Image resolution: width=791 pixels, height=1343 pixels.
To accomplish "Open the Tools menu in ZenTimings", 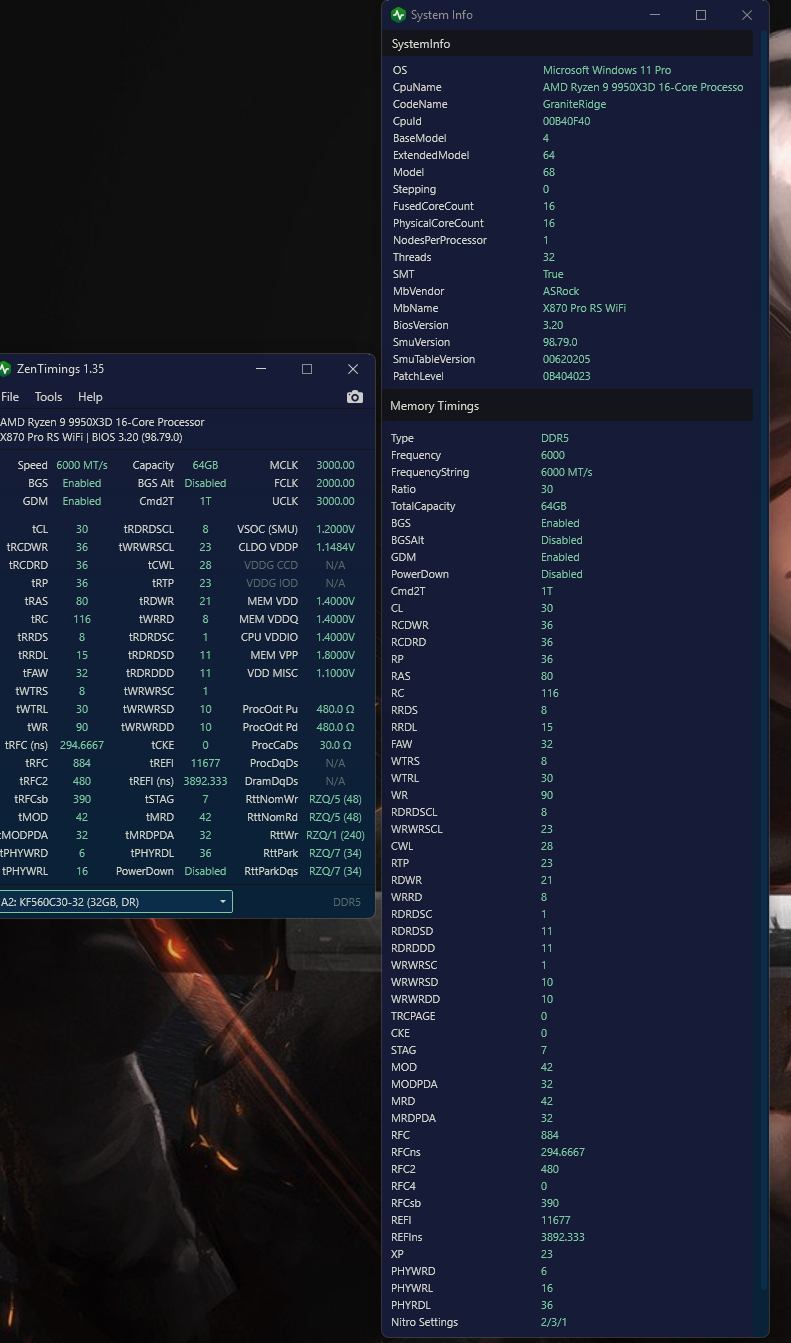I will (48, 397).
